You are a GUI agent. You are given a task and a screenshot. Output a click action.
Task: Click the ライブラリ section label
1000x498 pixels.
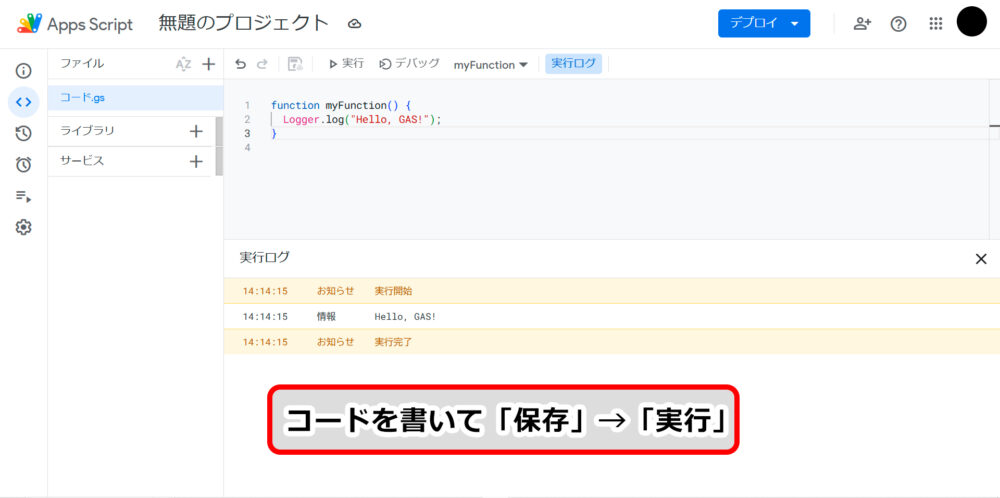(x=87, y=131)
